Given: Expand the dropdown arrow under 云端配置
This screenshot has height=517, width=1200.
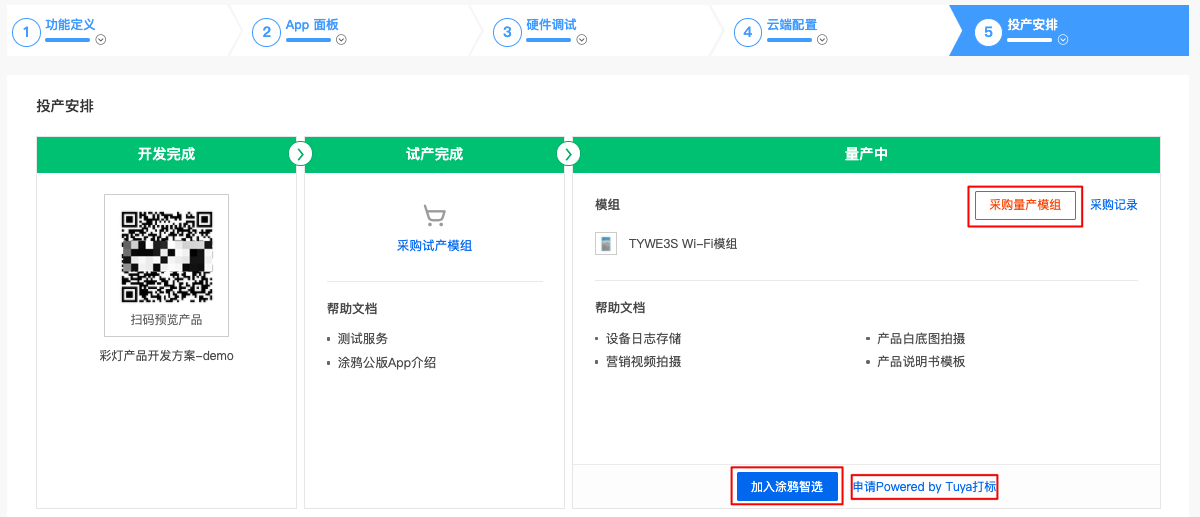Looking at the screenshot, I should point(822,40).
